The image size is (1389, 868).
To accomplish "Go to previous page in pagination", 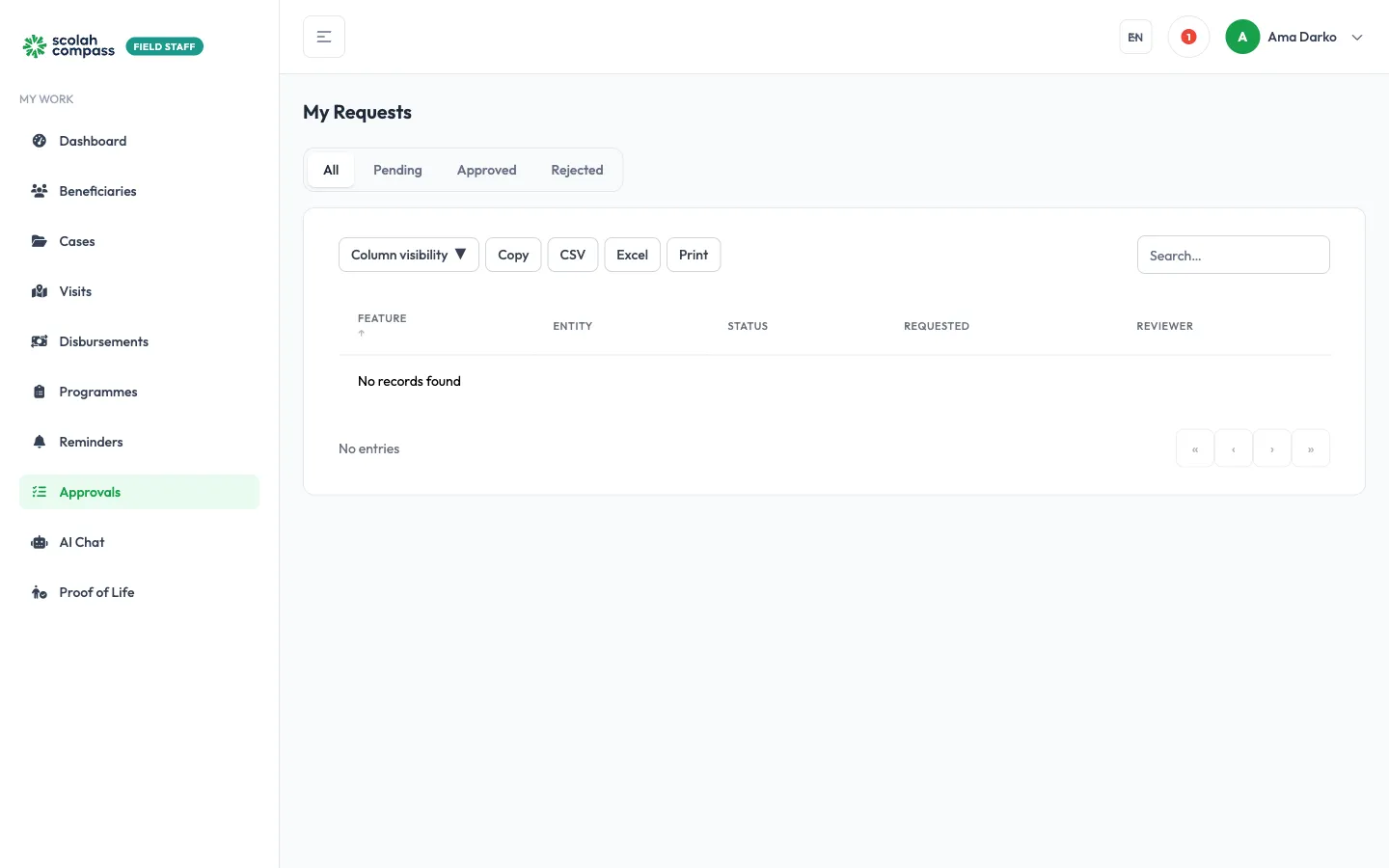I will [x=1234, y=448].
